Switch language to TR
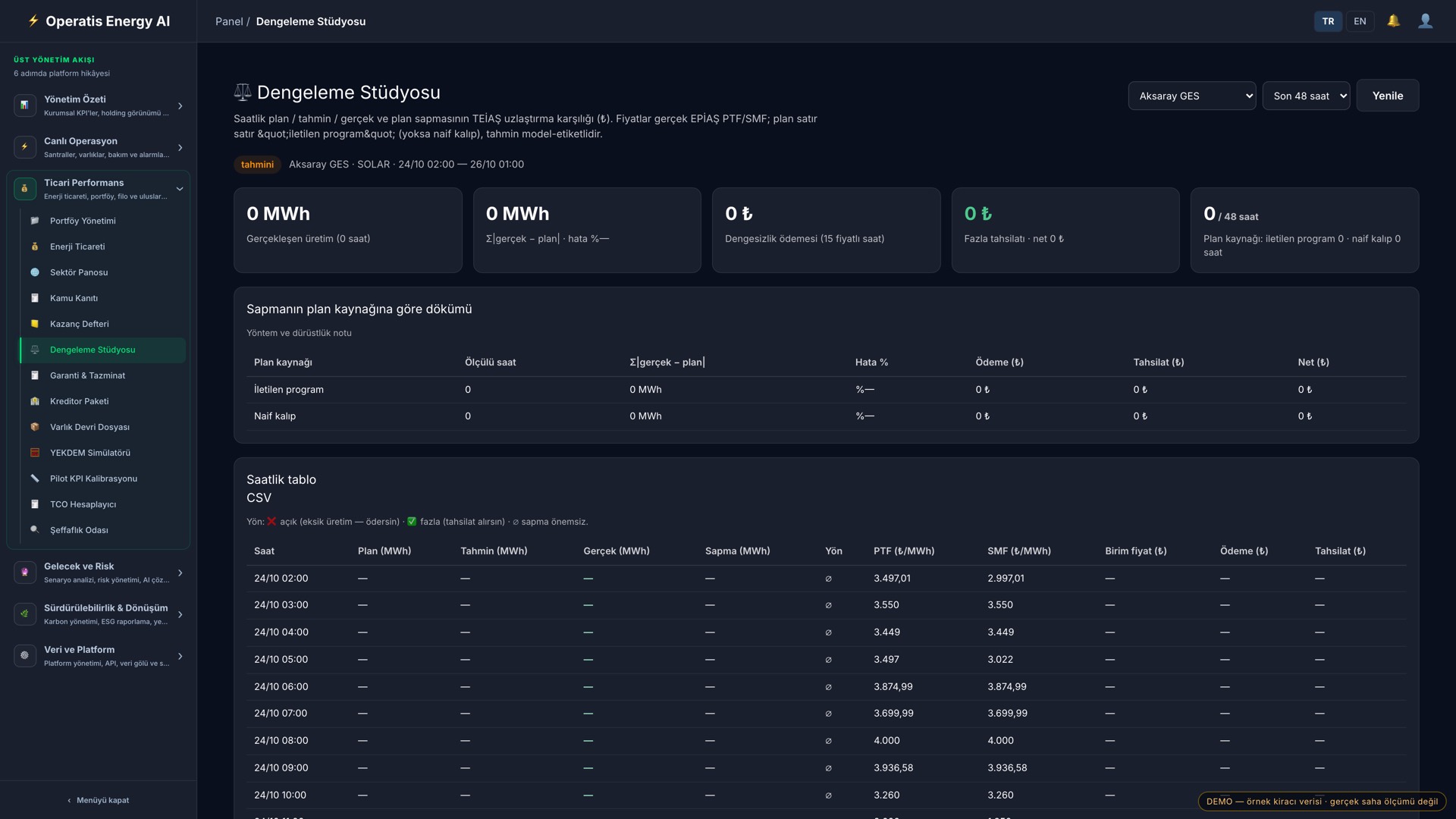The height and width of the screenshot is (819, 1456). (x=1328, y=21)
